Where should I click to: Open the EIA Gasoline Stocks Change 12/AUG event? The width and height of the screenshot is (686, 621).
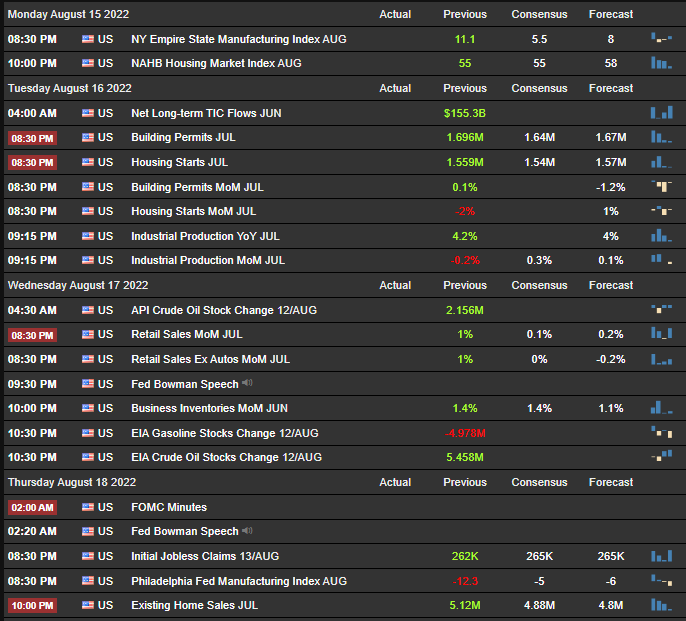(225, 433)
